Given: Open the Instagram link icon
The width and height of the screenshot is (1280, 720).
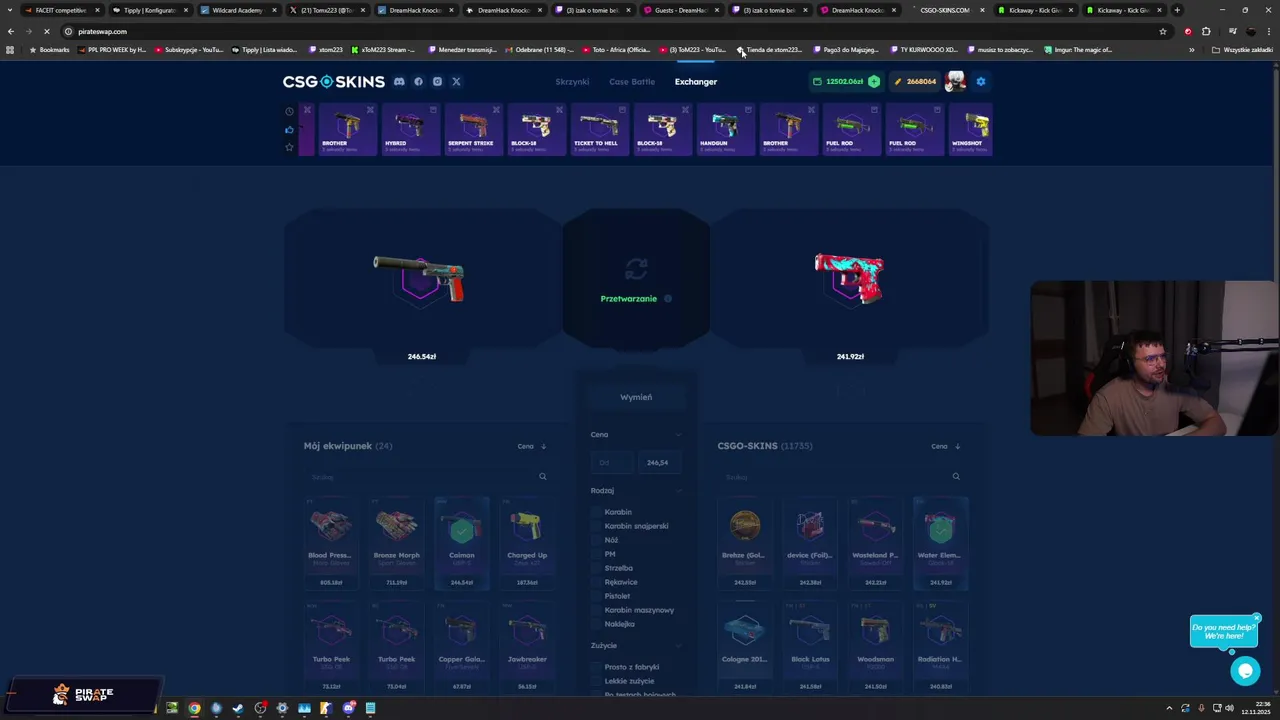Looking at the screenshot, I should [437, 81].
